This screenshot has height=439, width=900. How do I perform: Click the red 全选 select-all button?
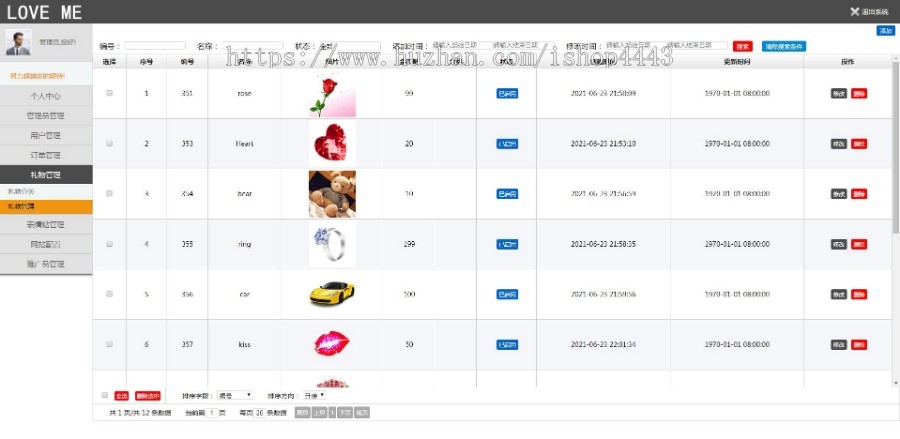tap(121, 396)
